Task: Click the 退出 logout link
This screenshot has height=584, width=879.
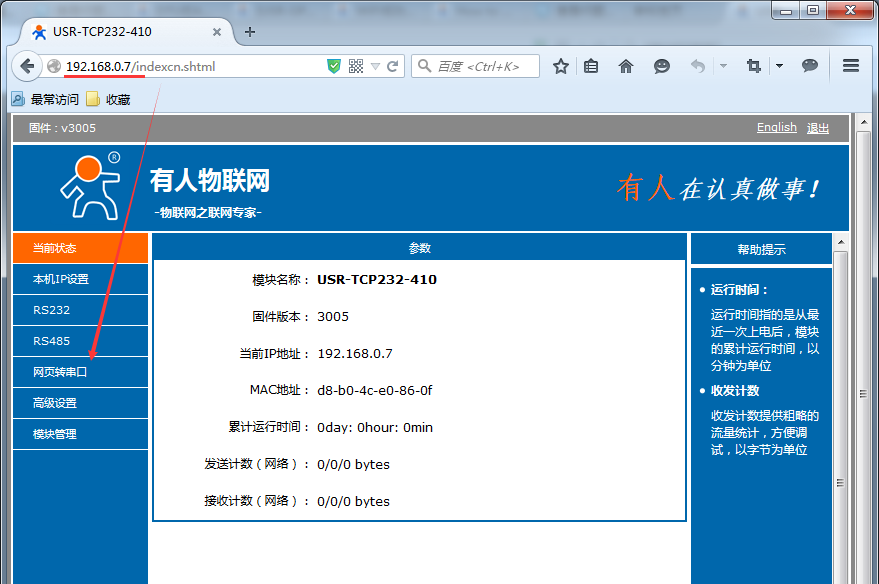Action: tap(818, 128)
